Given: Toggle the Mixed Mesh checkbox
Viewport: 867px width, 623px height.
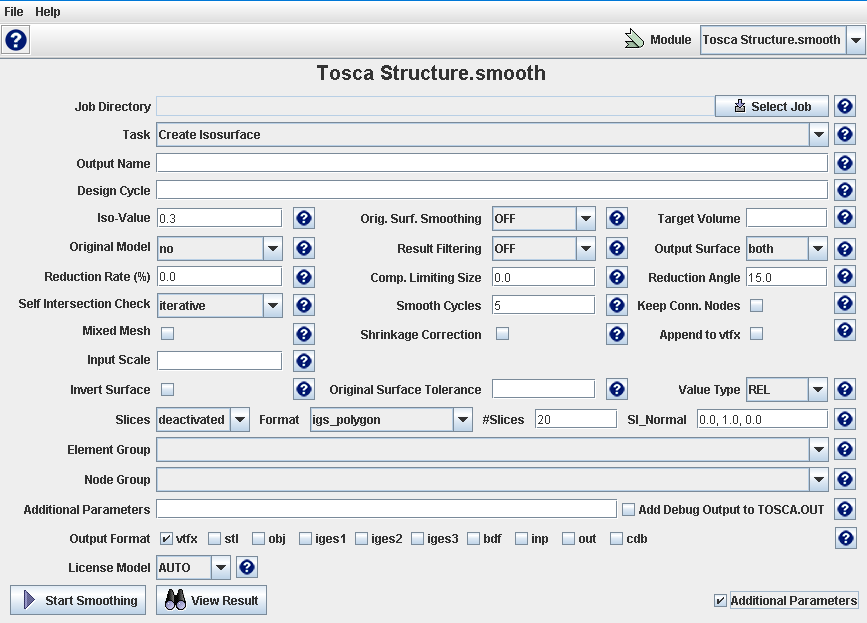Looking at the screenshot, I should click(168, 333).
